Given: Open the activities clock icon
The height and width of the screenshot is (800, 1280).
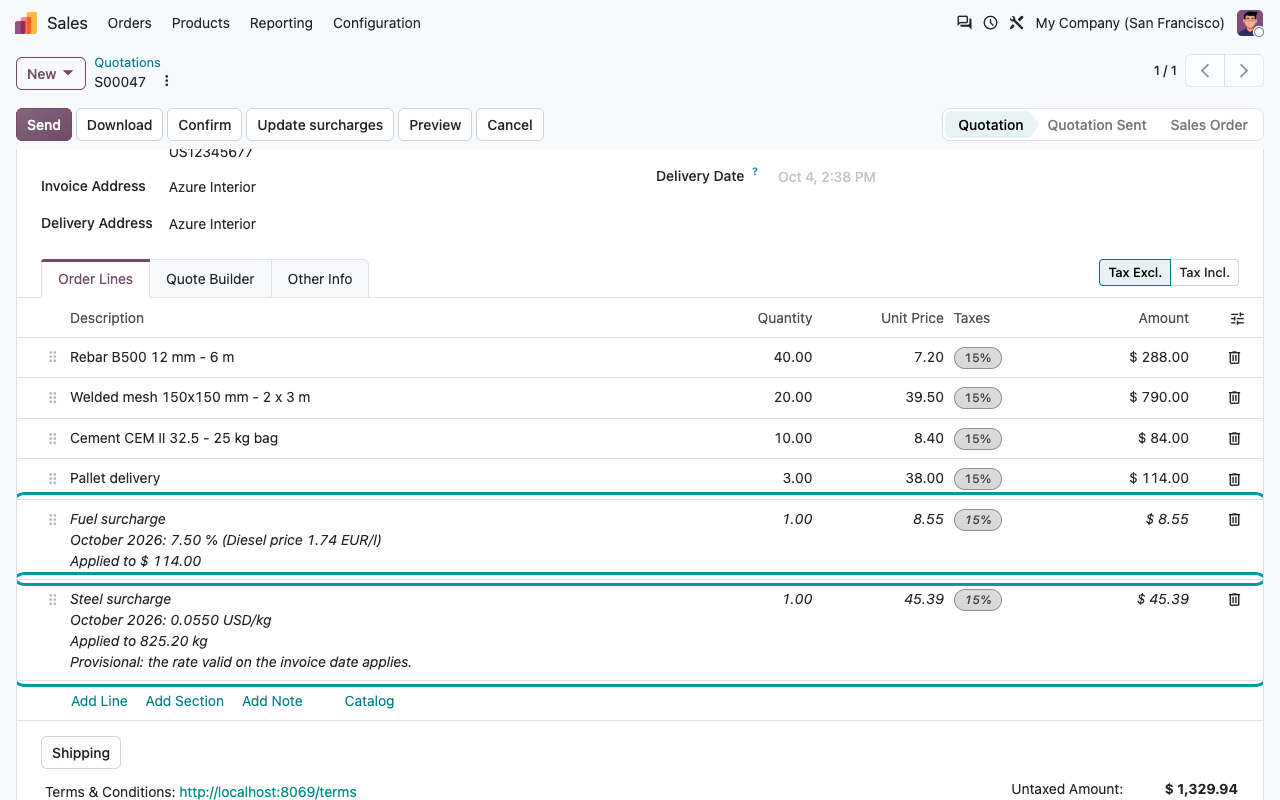Looking at the screenshot, I should pos(990,23).
